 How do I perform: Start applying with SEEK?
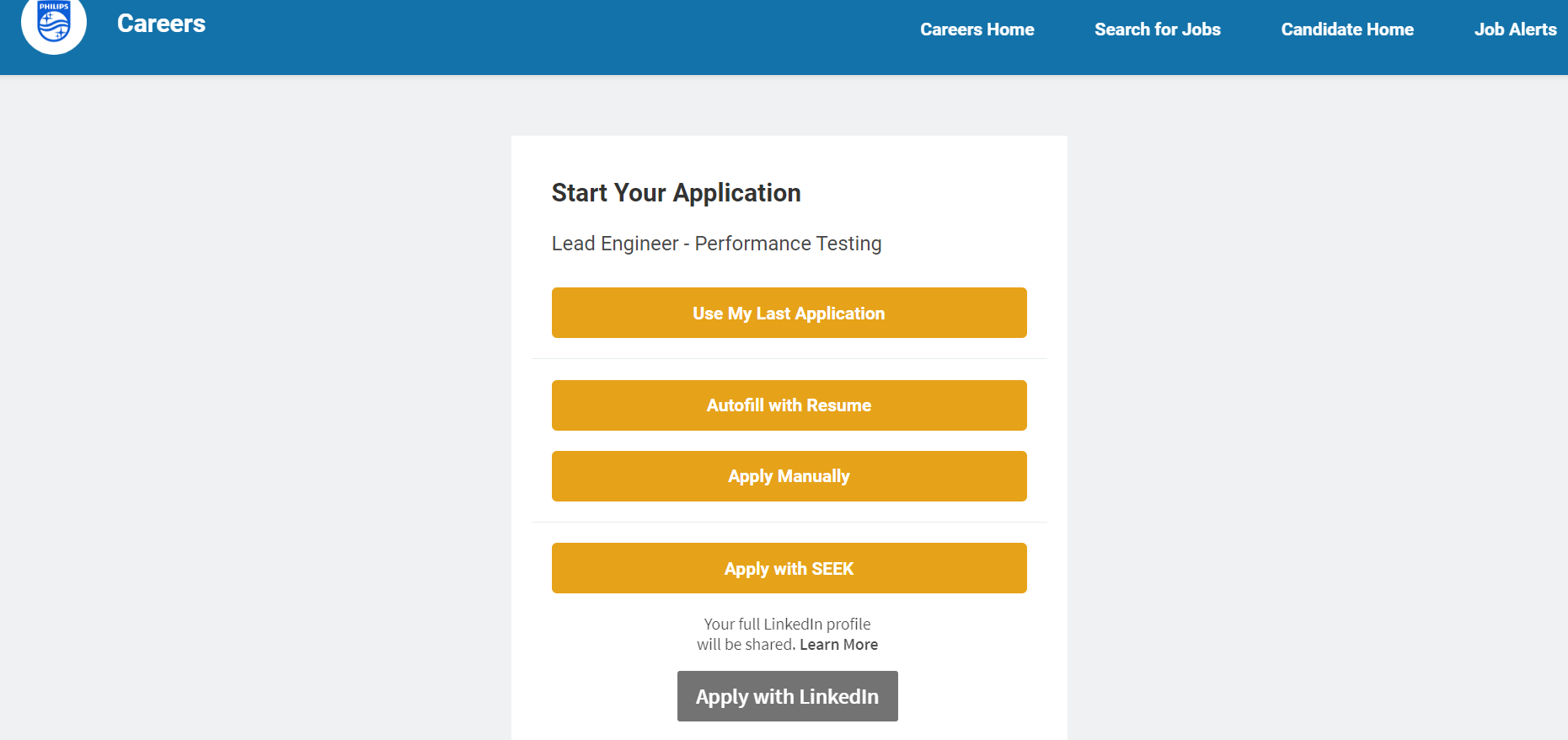tap(789, 568)
